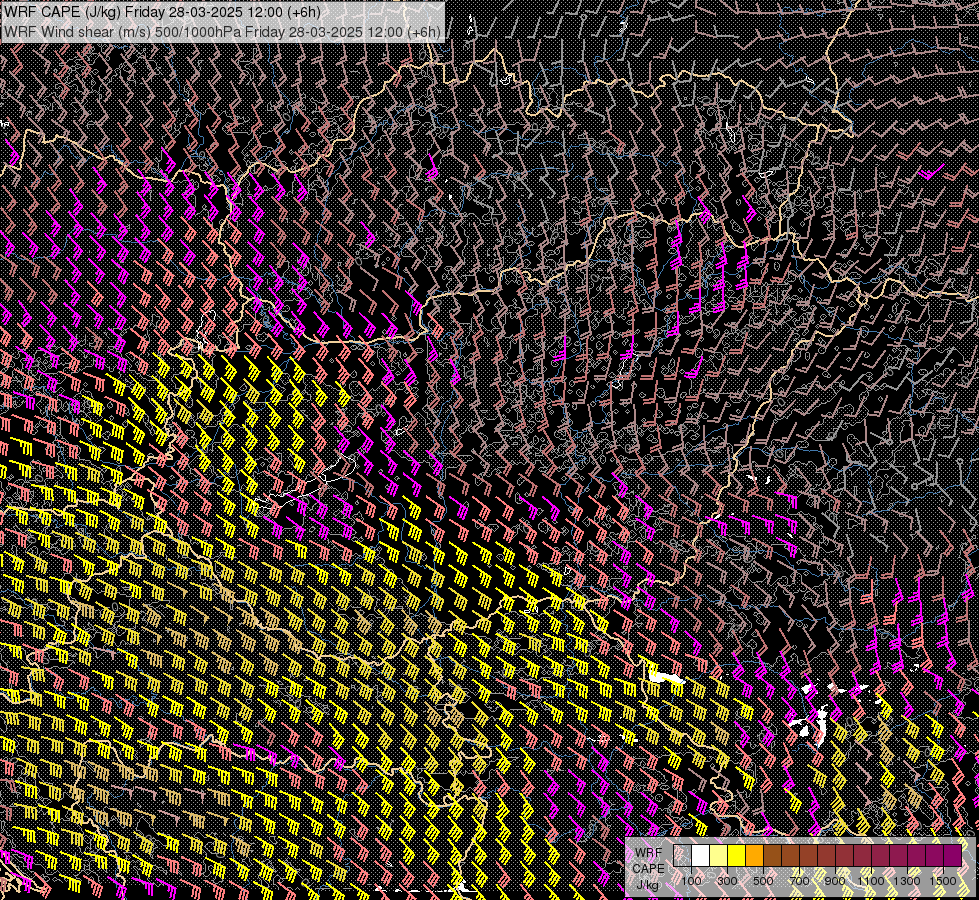This screenshot has width=979, height=900.
Task: Click the legend value '1500'
Action: pos(943,881)
